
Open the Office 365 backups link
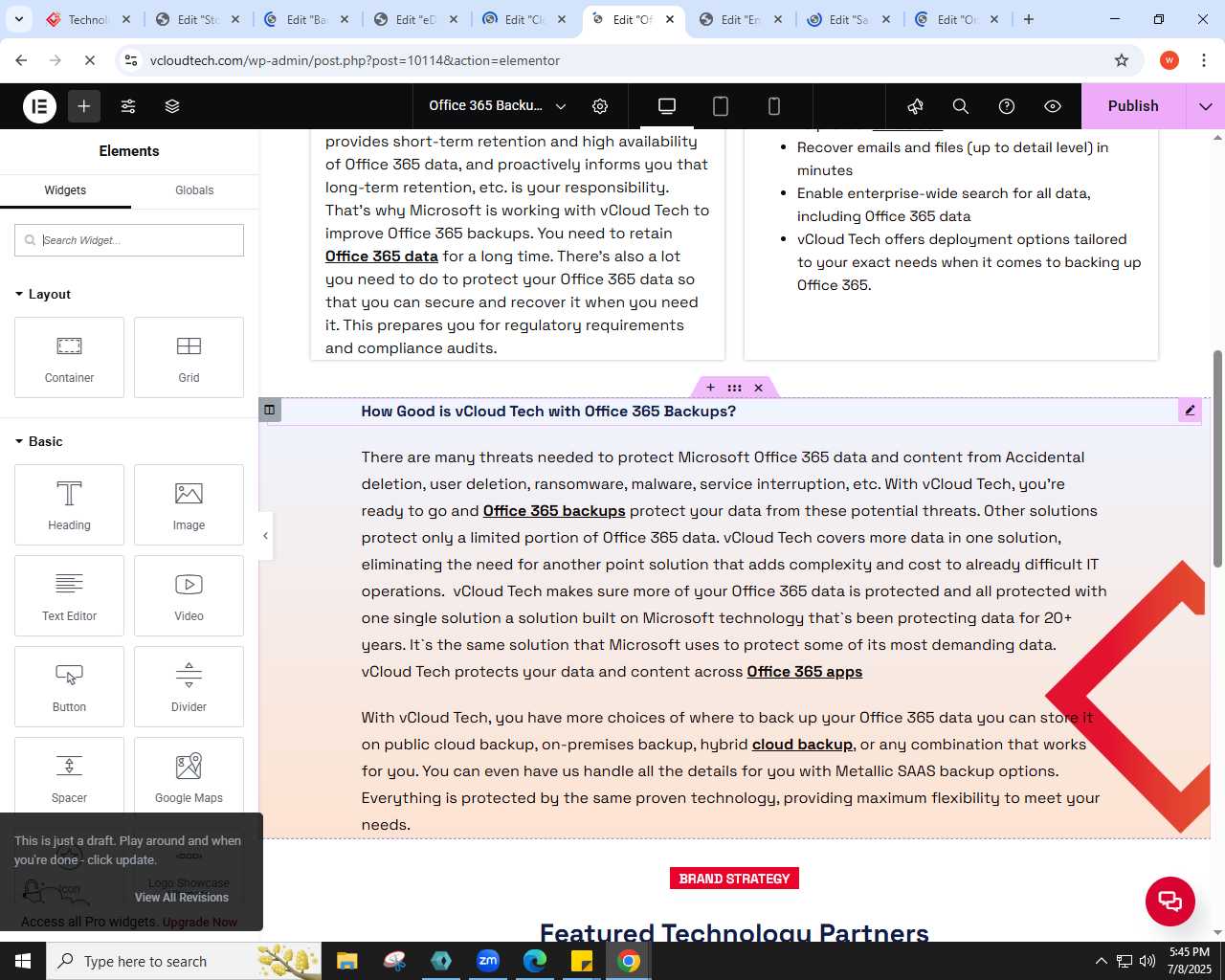pos(554,511)
